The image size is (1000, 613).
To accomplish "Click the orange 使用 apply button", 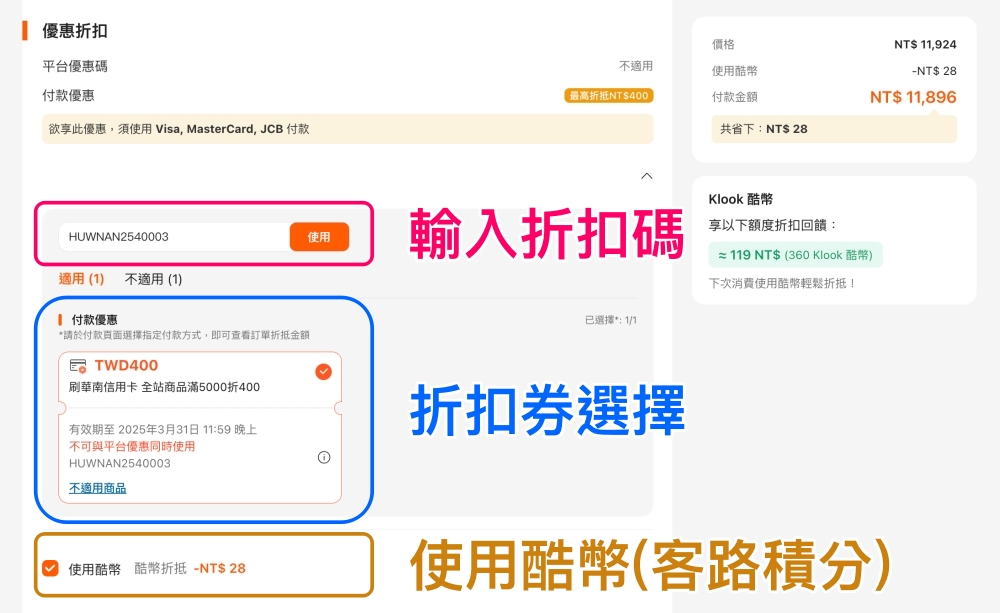I will coord(319,237).
